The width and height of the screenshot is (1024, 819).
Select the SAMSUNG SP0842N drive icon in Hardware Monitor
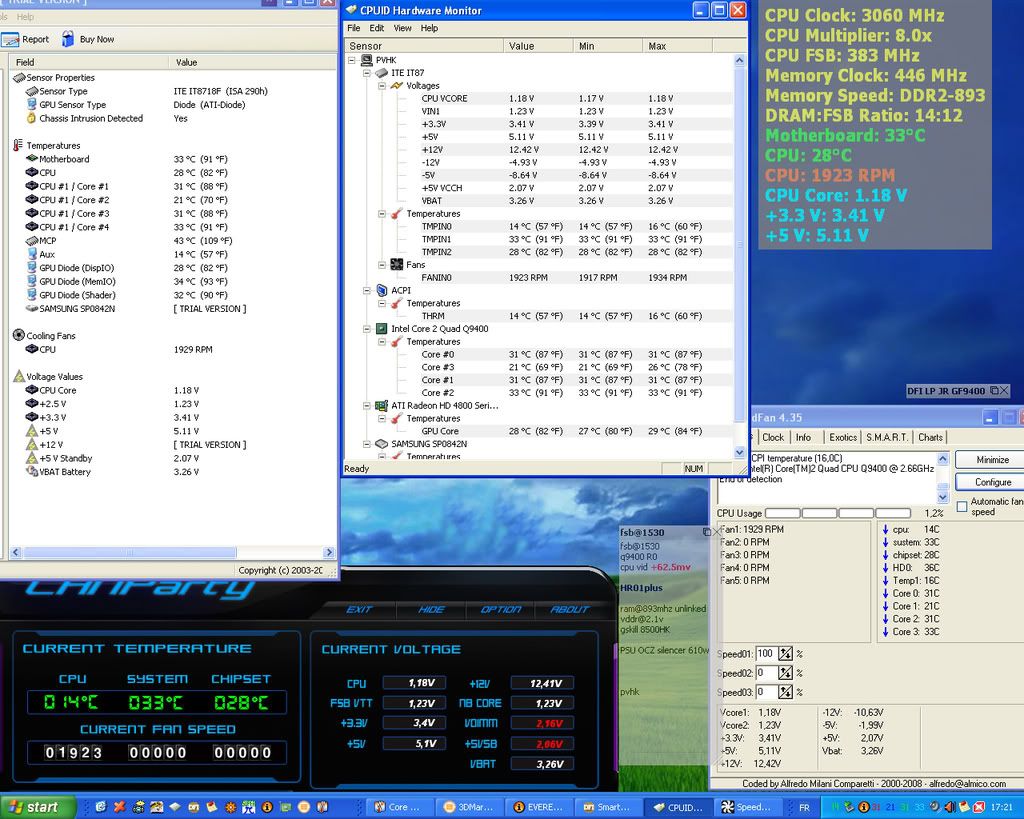point(379,444)
